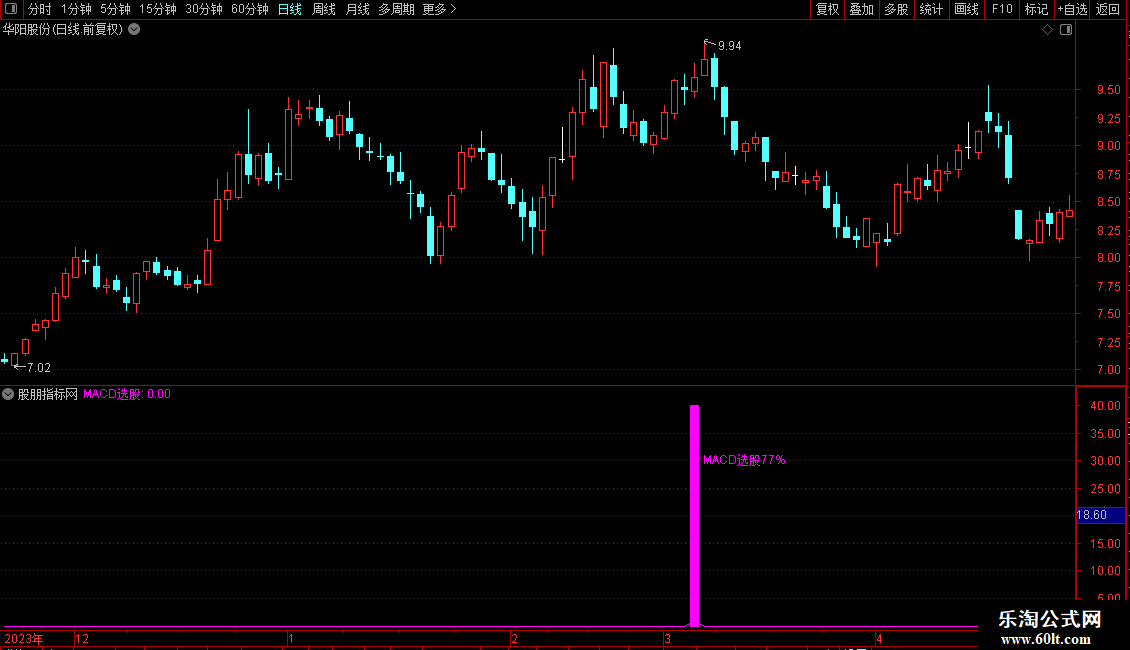Click the 9.94 high price label
1130x650 pixels.
(x=729, y=46)
